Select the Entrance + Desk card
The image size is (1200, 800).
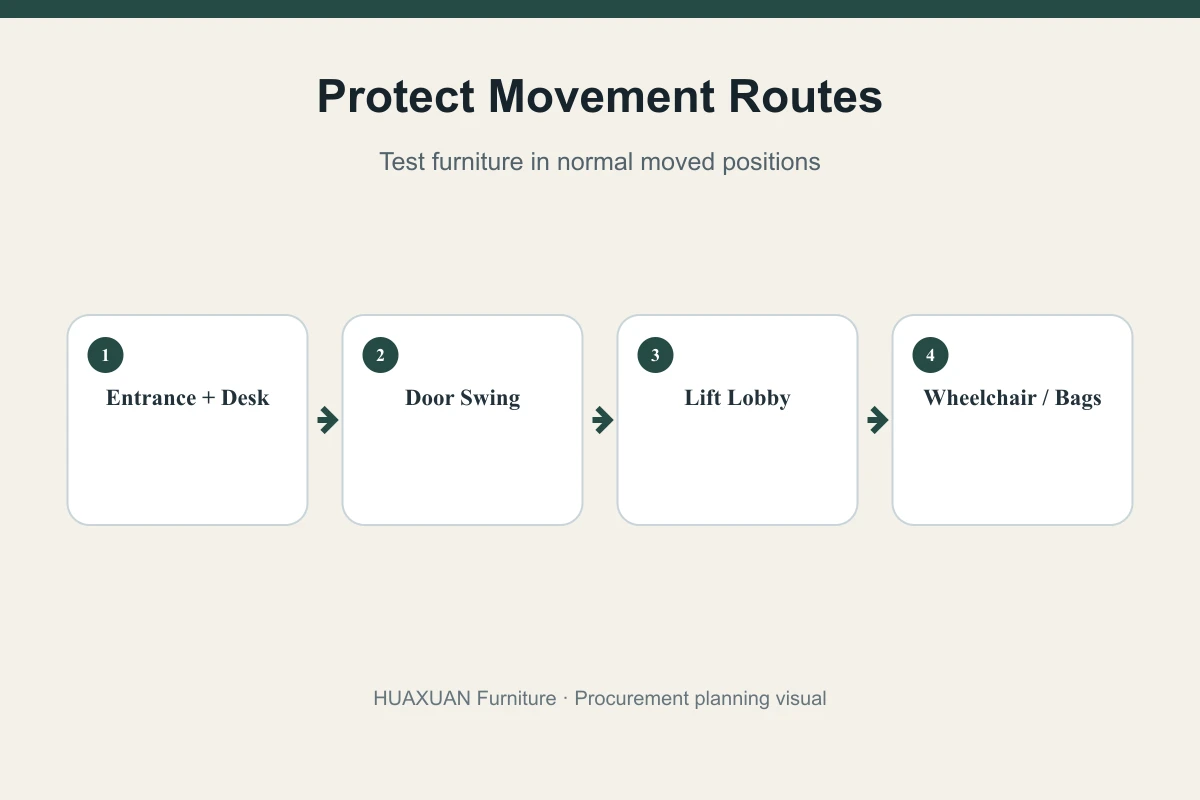(187, 420)
